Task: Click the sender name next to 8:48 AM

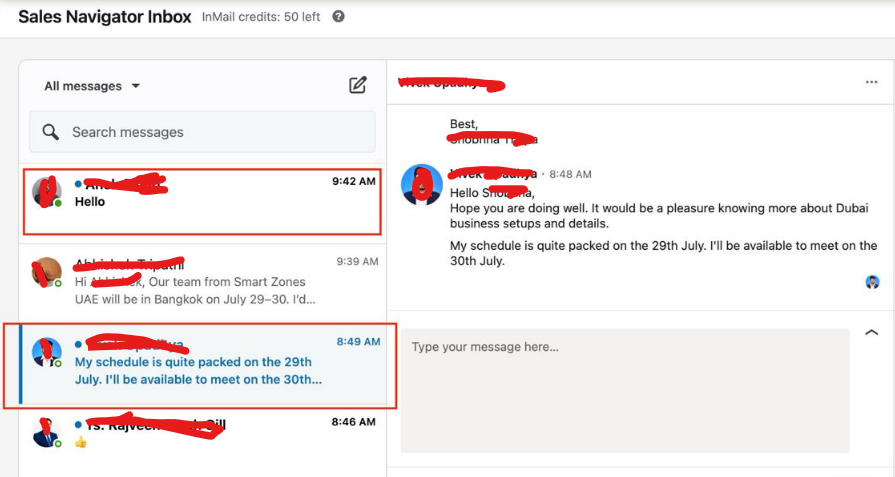Action: pyautogui.click(x=495, y=173)
